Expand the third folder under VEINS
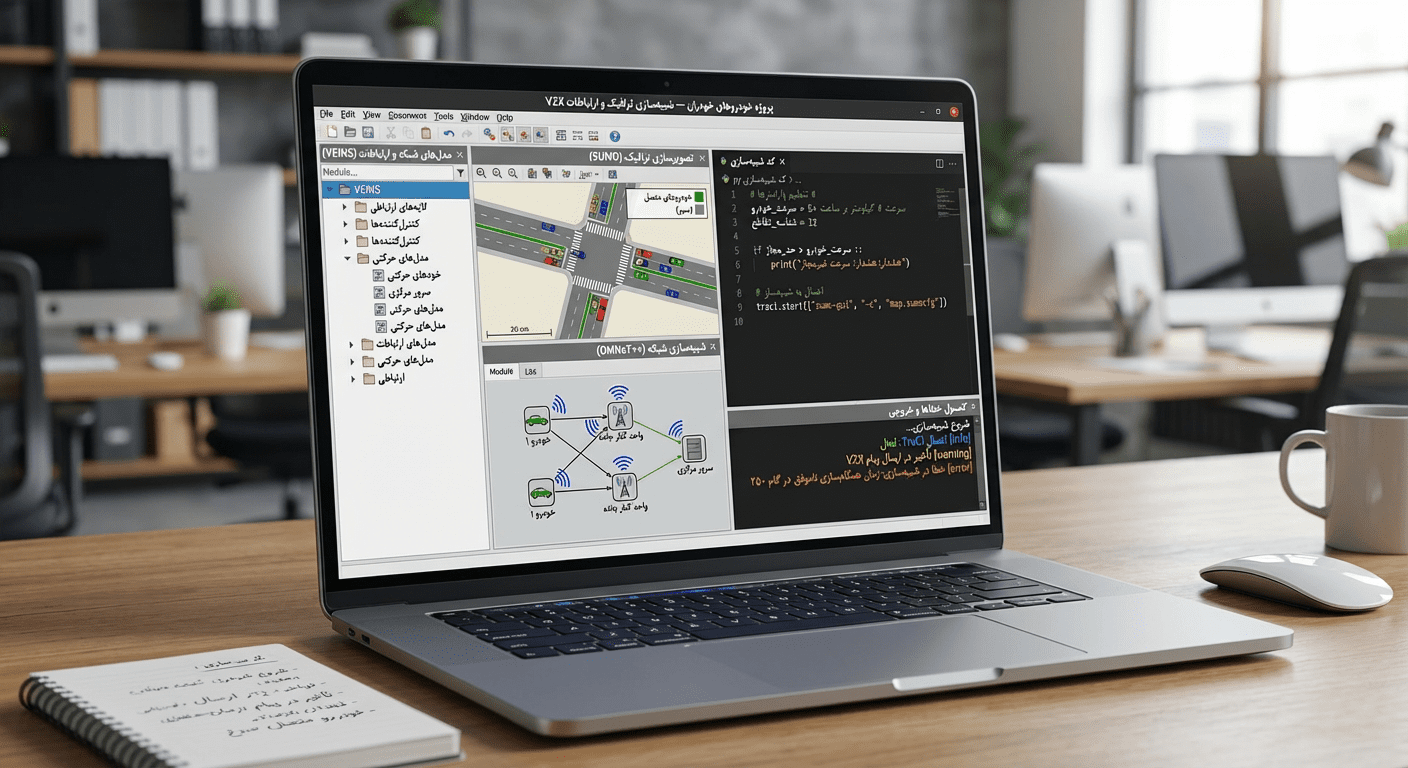 click(347, 241)
